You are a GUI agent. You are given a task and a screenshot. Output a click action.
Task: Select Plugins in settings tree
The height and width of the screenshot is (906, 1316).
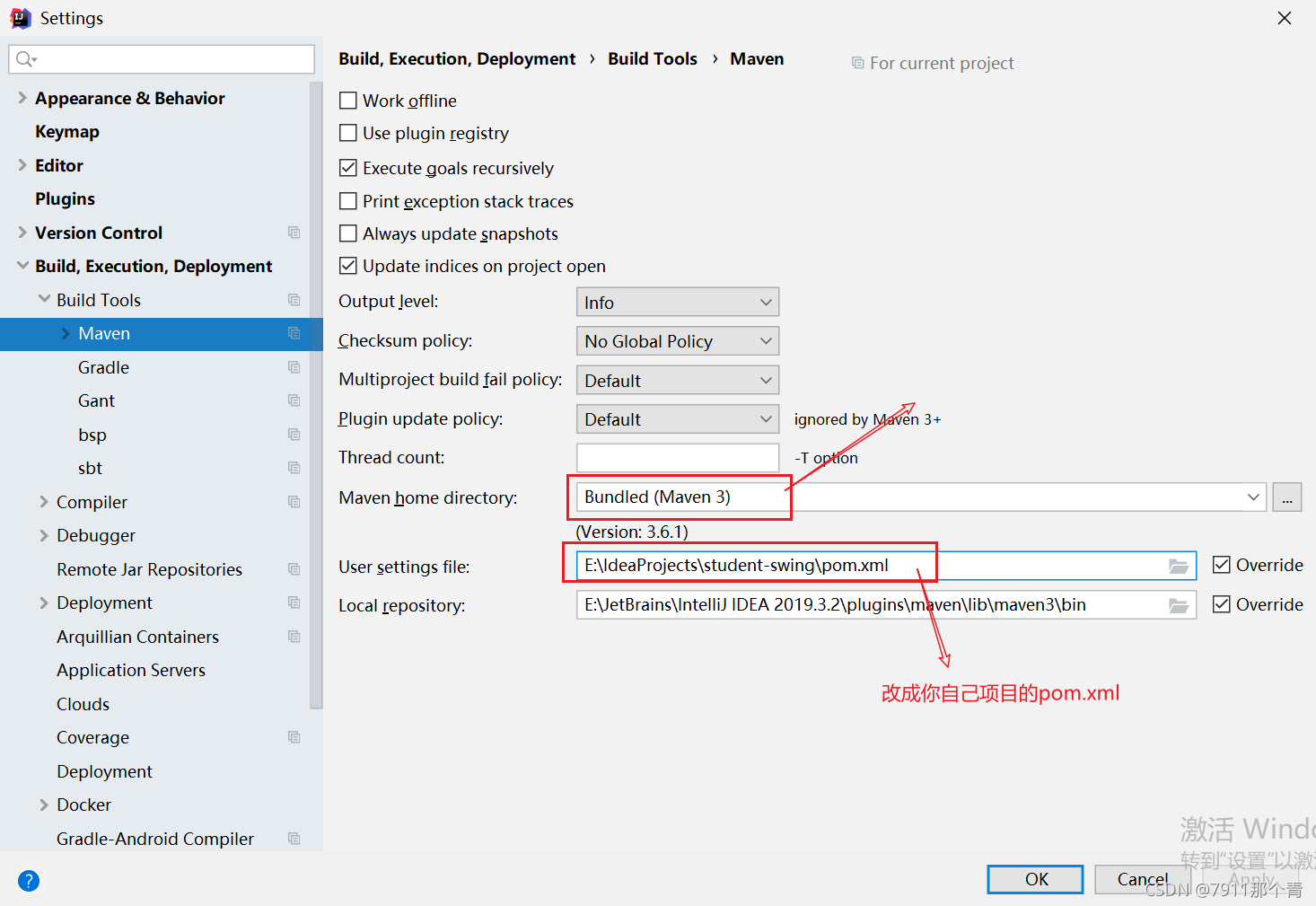click(x=65, y=198)
